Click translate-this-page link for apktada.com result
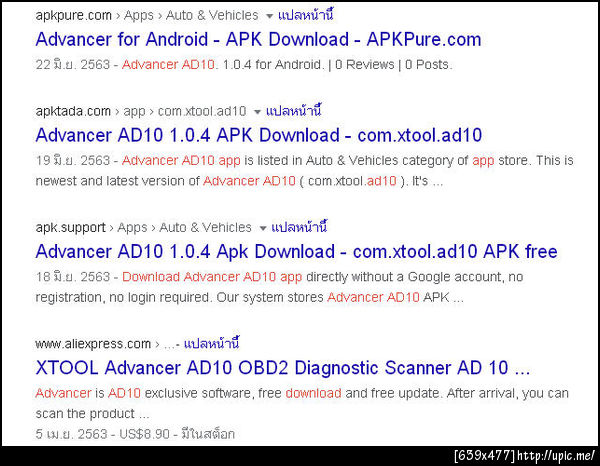Screen dimensions: 600x466 pos(293,111)
